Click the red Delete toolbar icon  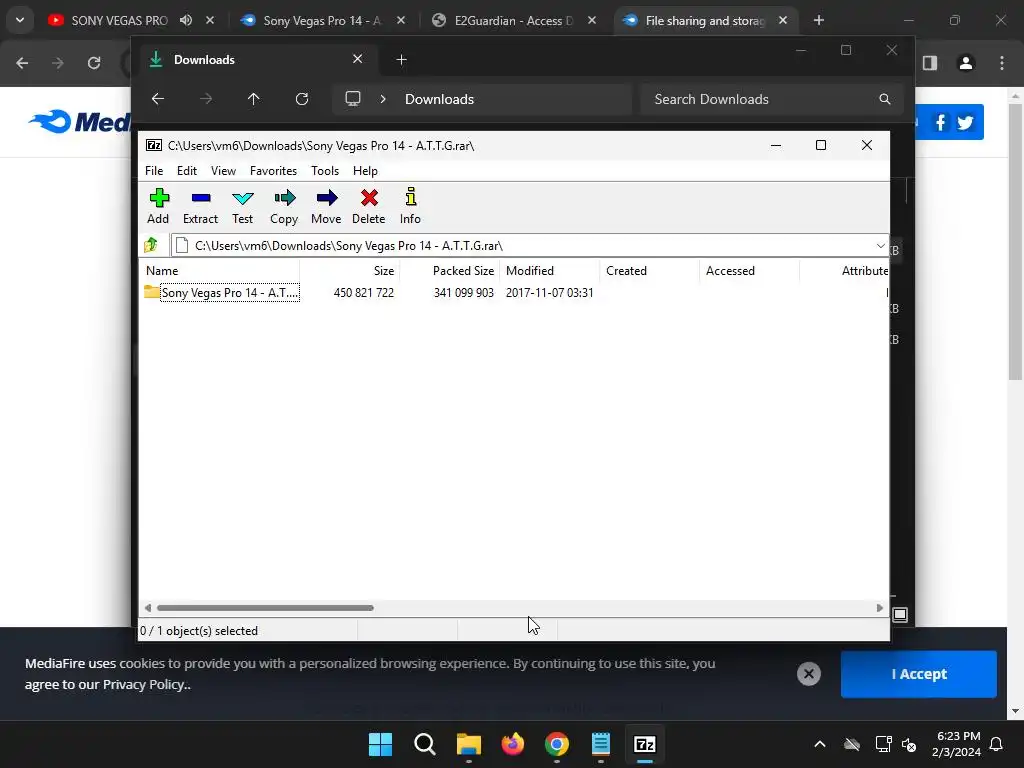(x=369, y=206)
